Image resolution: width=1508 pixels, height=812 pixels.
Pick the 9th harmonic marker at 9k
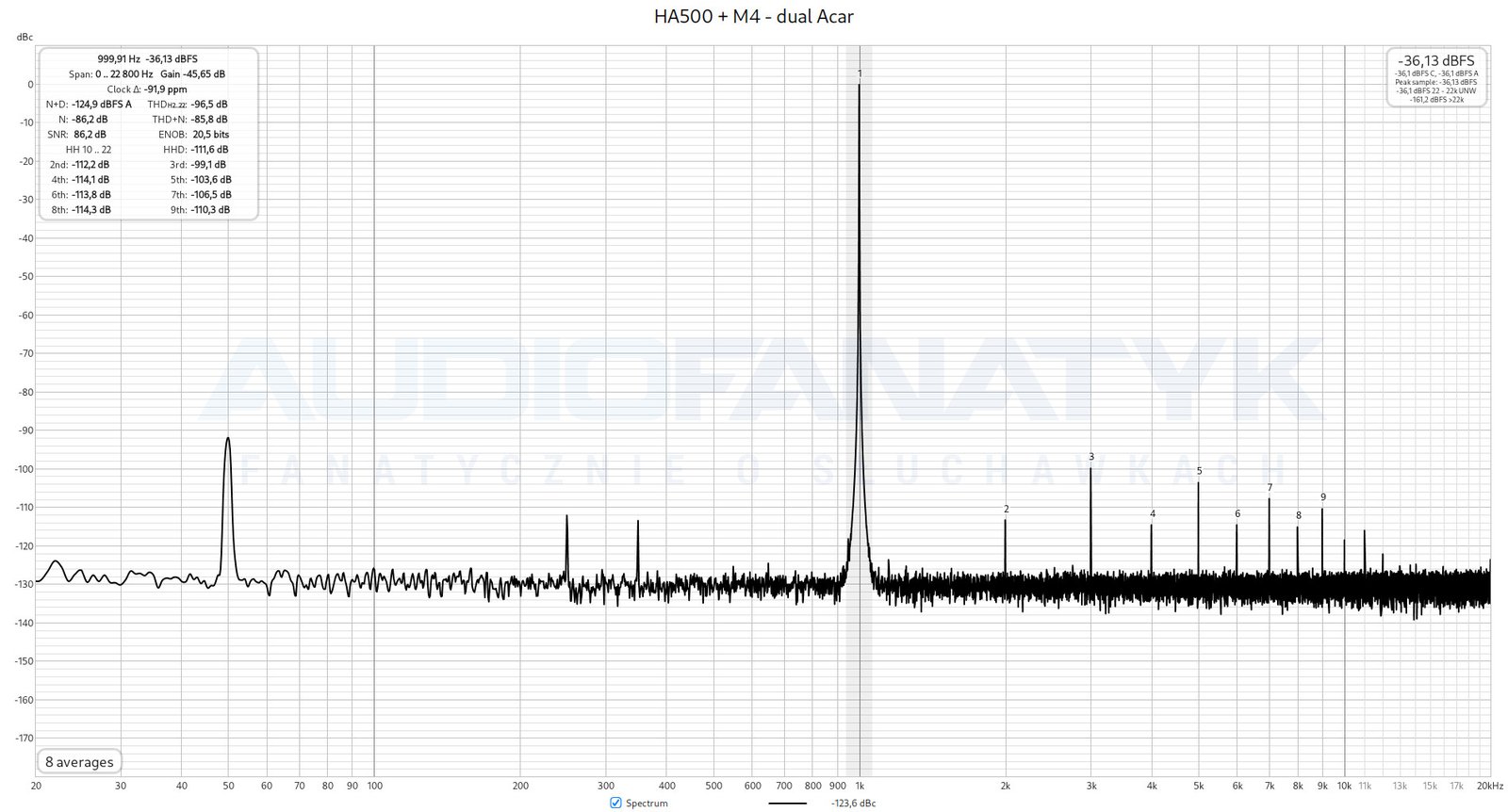coord(1322,497)
